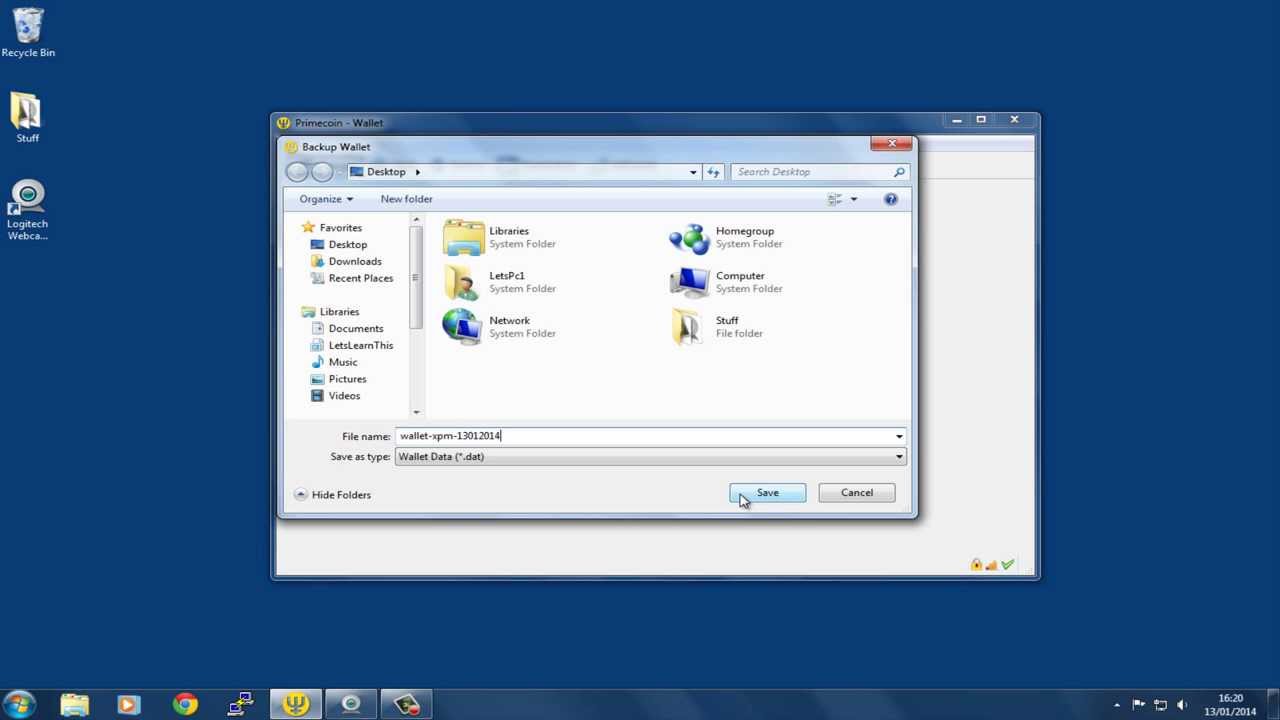Screen dimensions: 1280x720
Task: Click the wallet lock encryption icon
Action: [976, 565]
